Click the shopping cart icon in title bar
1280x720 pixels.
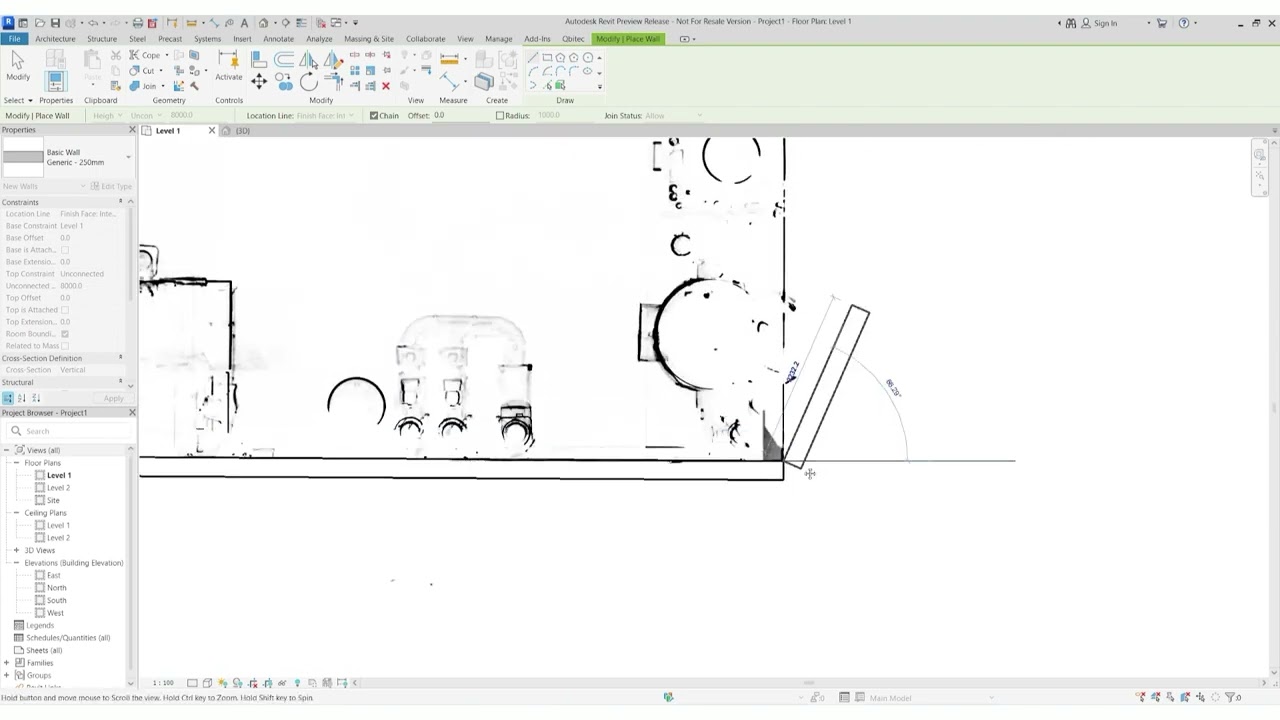(1161, 23)
